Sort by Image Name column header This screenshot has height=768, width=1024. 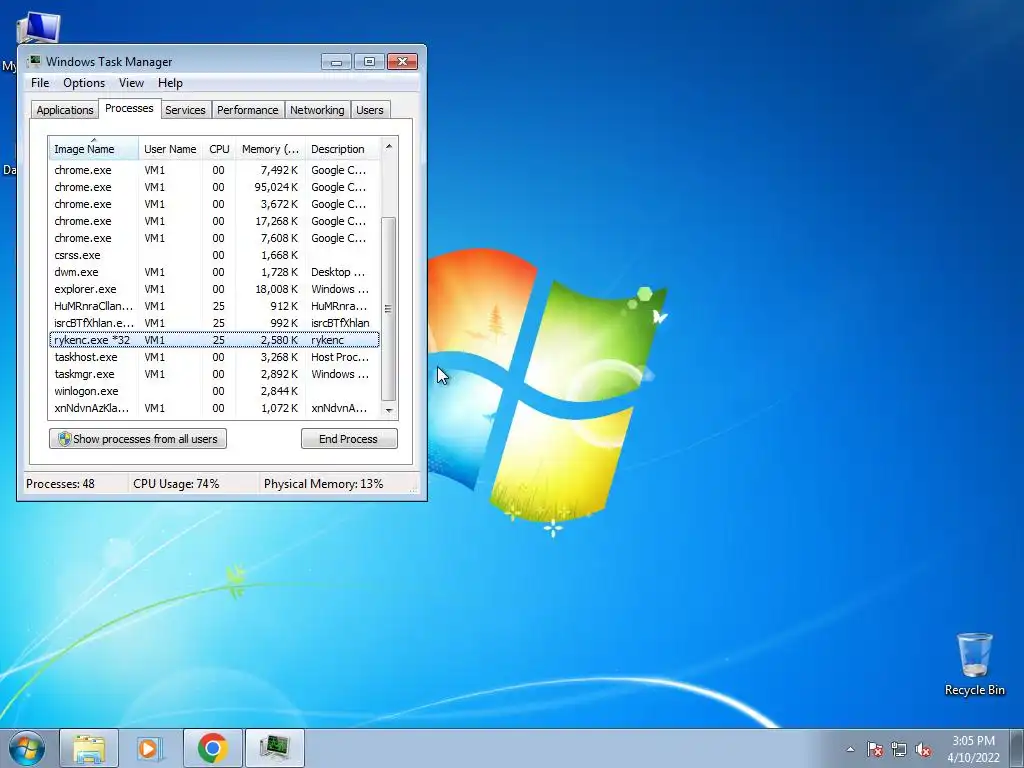pyautogui.click(x=93, y=149)
